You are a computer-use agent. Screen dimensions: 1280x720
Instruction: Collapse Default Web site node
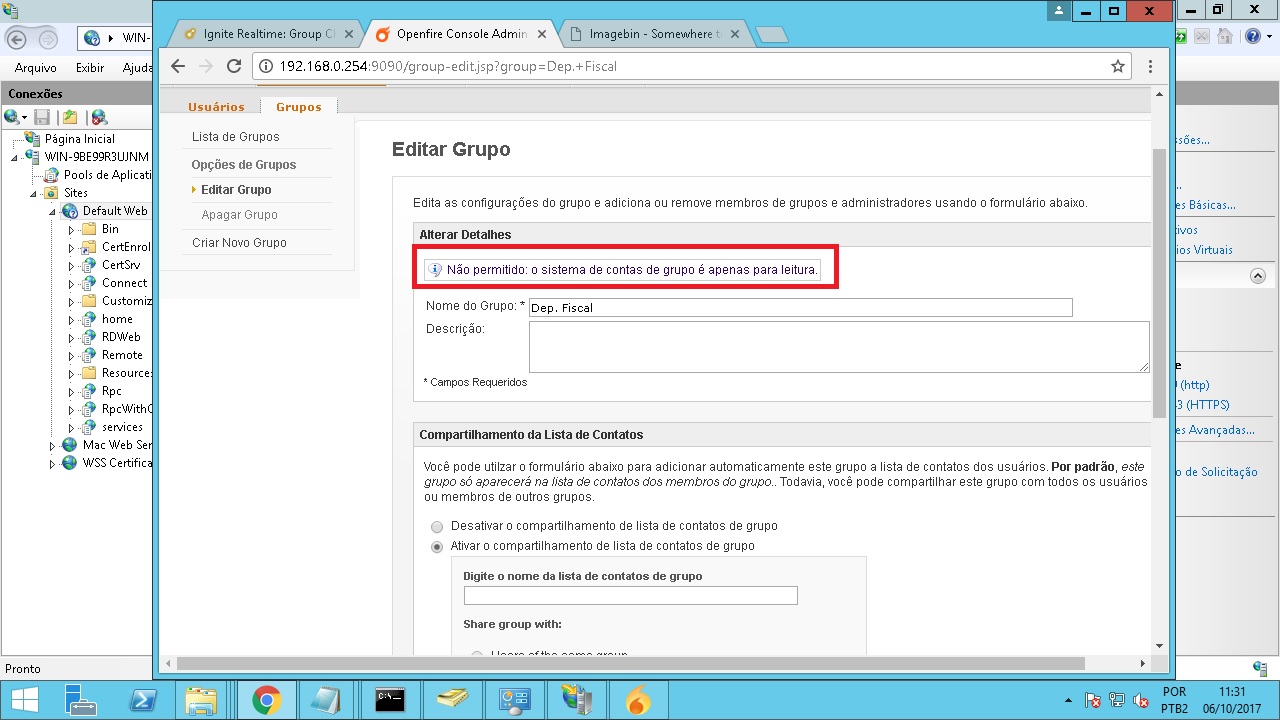click(x=52, y=211)
